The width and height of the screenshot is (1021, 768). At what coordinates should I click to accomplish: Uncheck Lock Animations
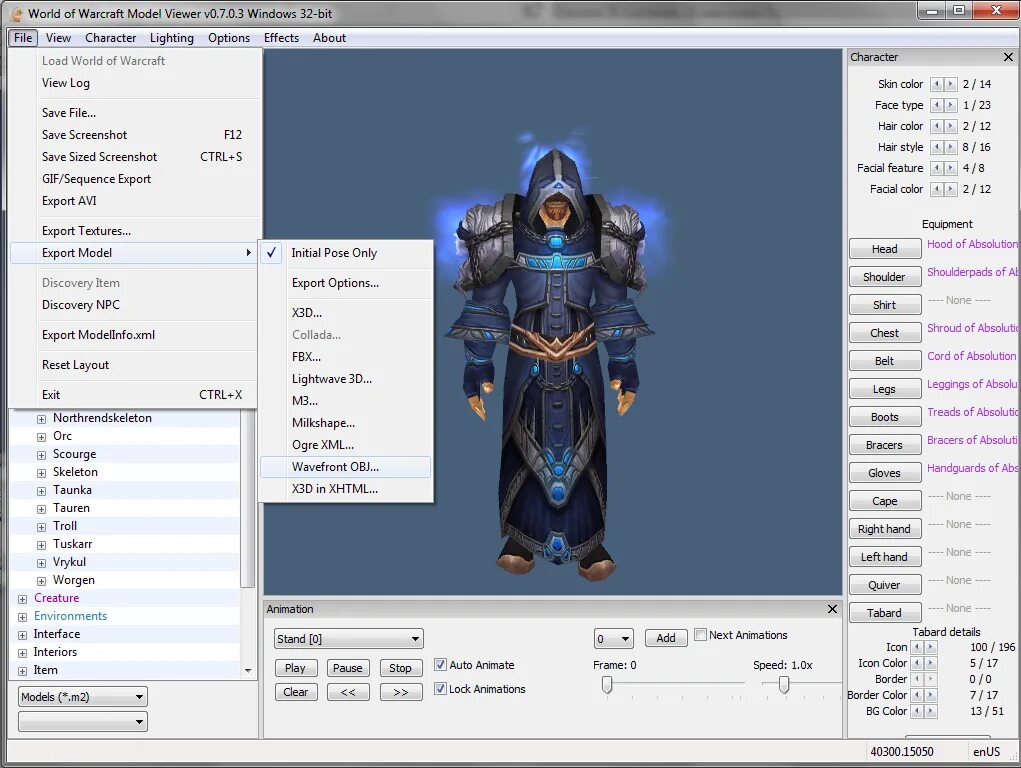pyautogui.click(x=440, y=689)
